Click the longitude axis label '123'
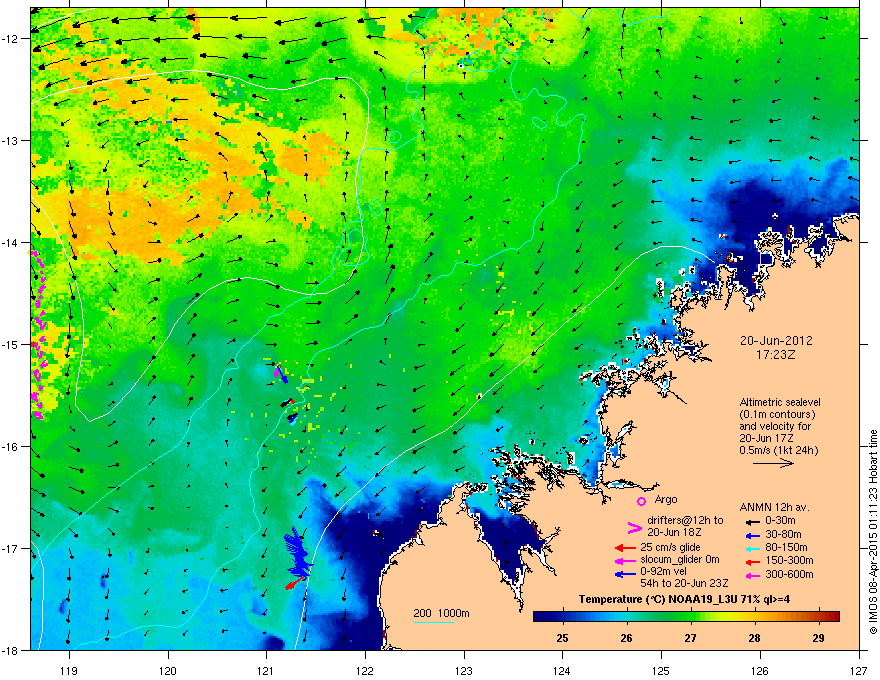Image resolution: width=880 pixels, height=680 pixels. click(464, 670)
